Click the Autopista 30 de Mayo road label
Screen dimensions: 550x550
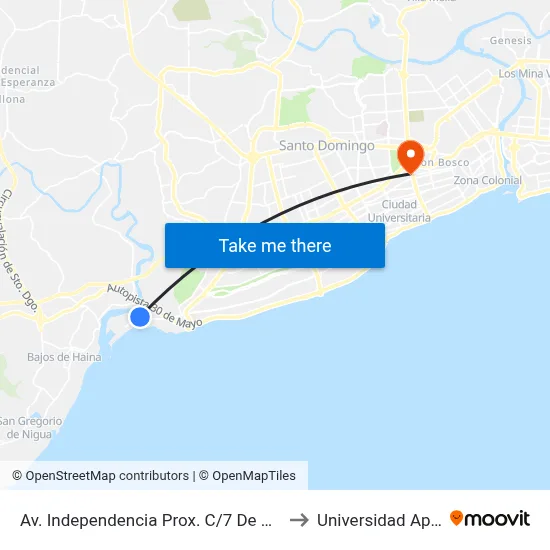pos(155,307)
